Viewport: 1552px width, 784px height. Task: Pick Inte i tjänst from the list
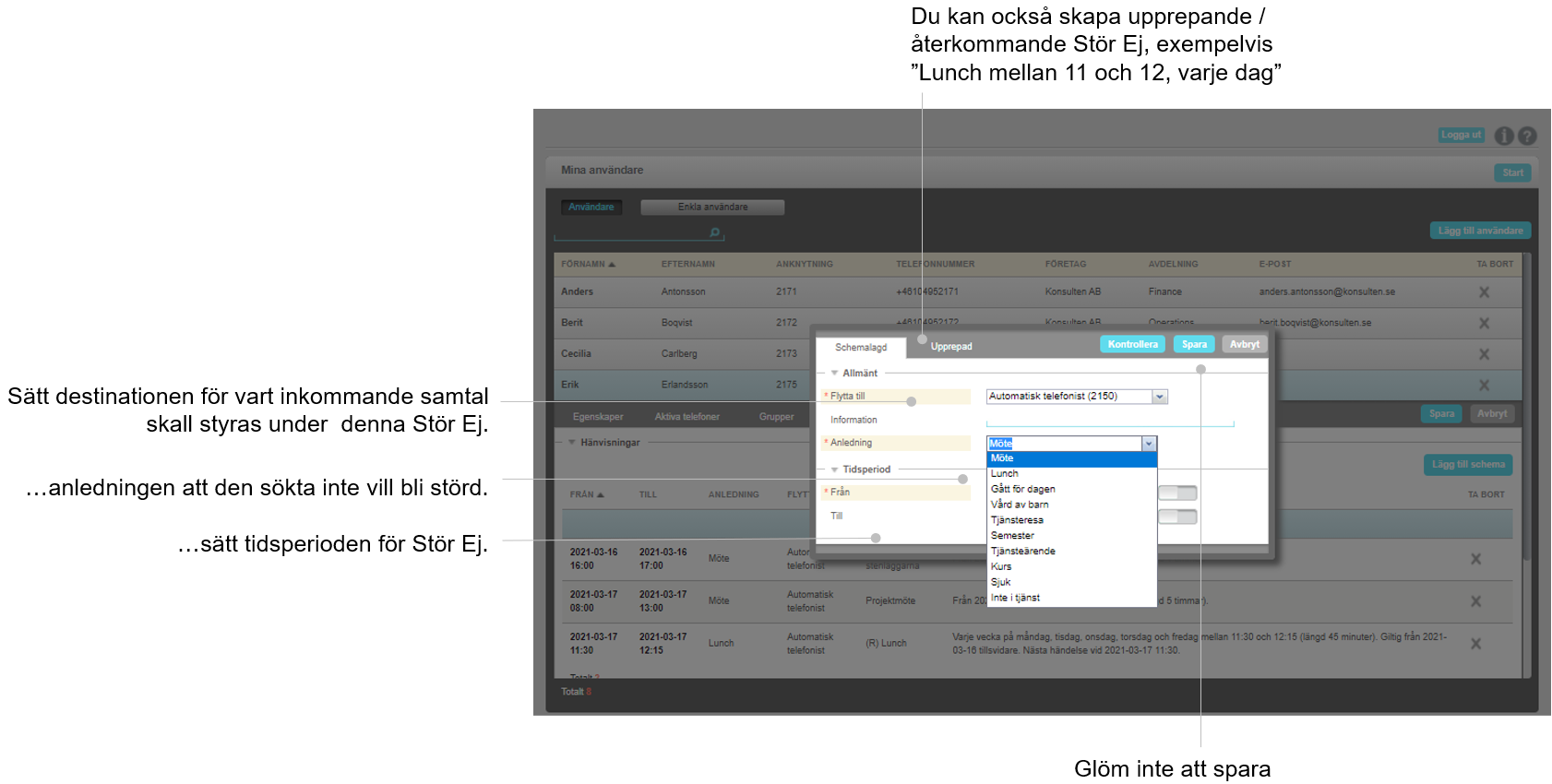(1071, 599)
